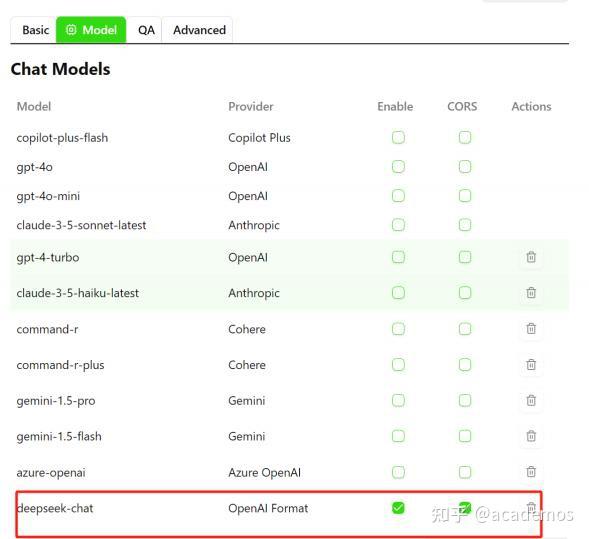Viewport: 589px width, 539px height.
Task: Click the gemini-1.5-pro model name
Action: 56,401
